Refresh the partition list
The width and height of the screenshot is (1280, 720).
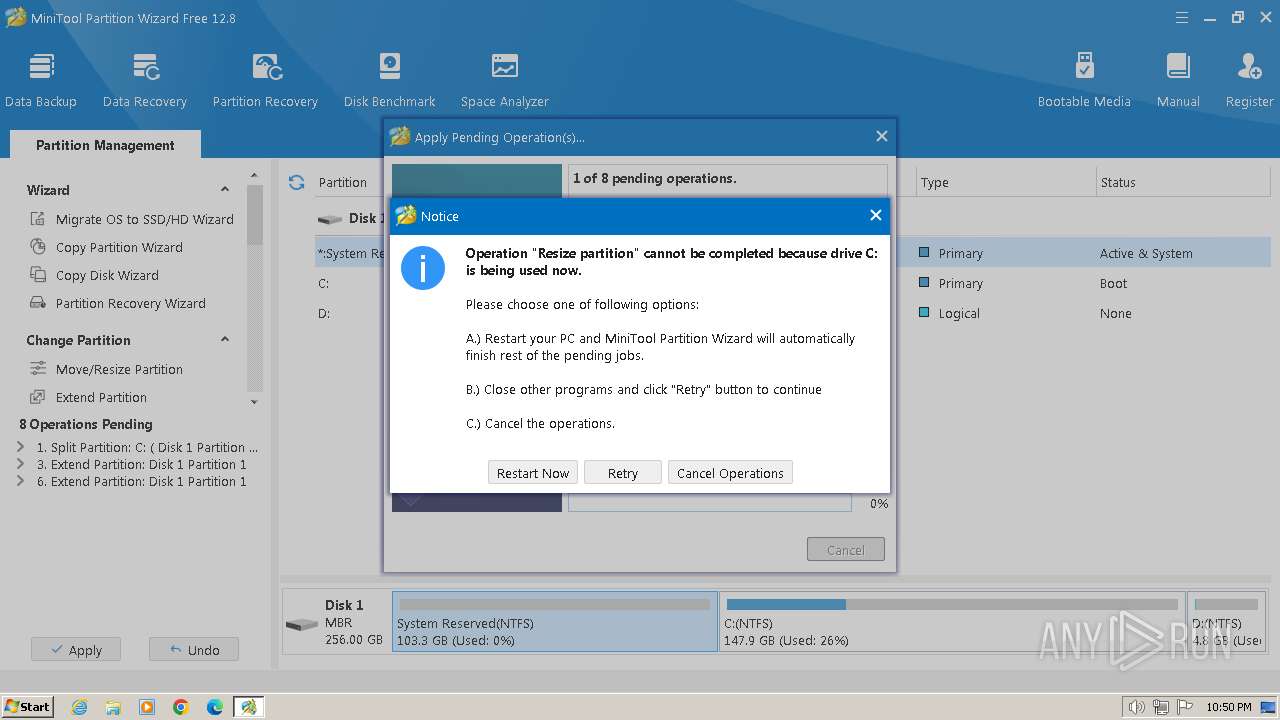click(296, 182)
